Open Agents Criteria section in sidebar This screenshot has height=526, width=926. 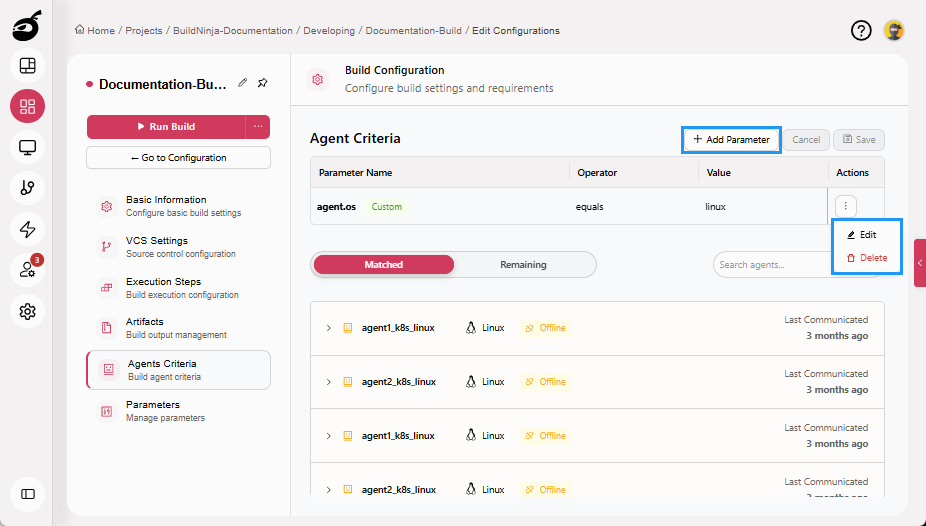(x=178, y=370)
